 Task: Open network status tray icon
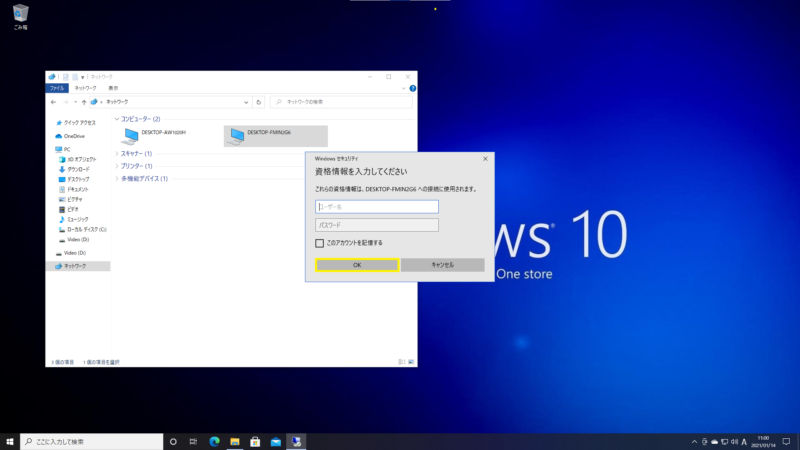click(724, 442)
